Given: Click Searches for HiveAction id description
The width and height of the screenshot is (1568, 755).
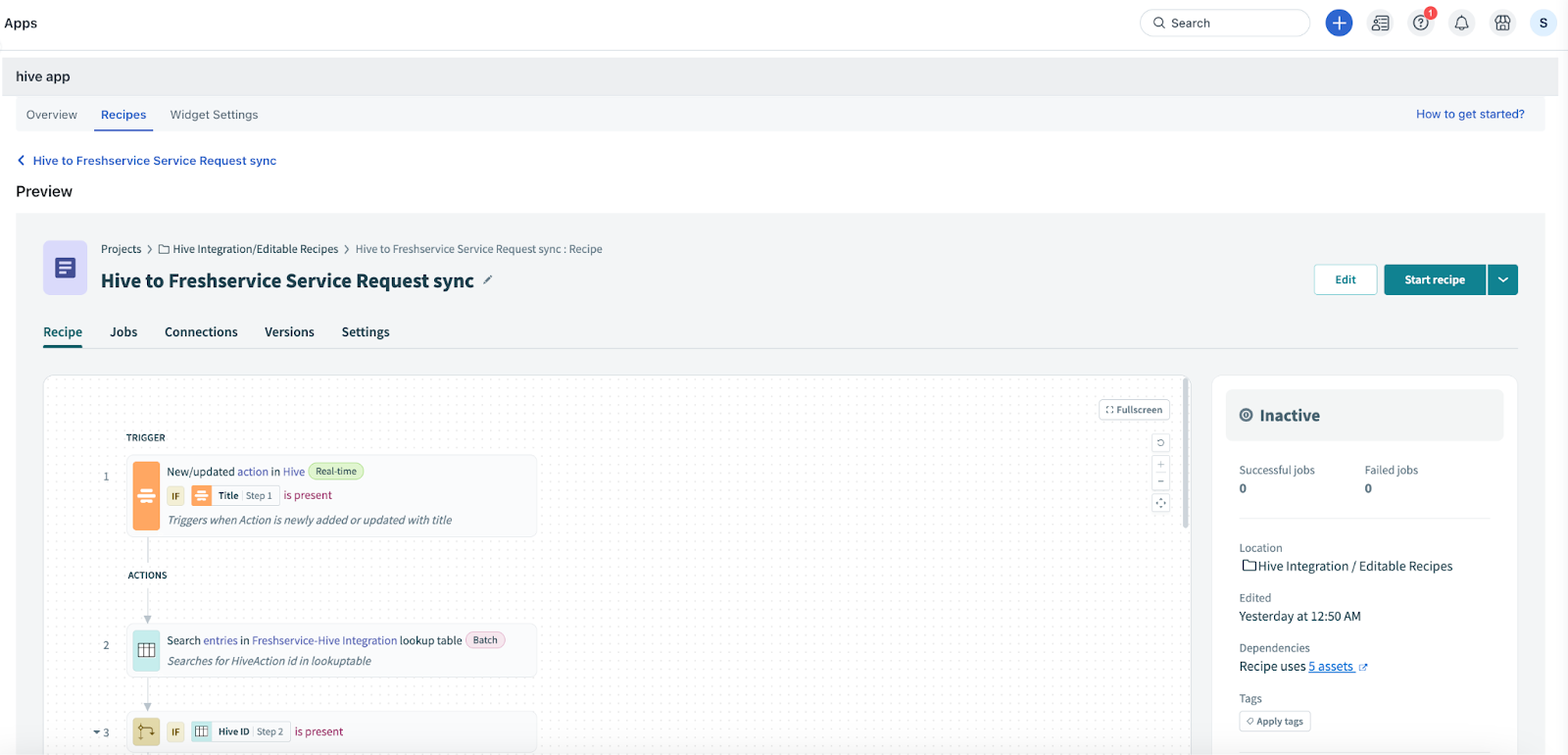Looking at the screenshot, I should coord(269,662).
